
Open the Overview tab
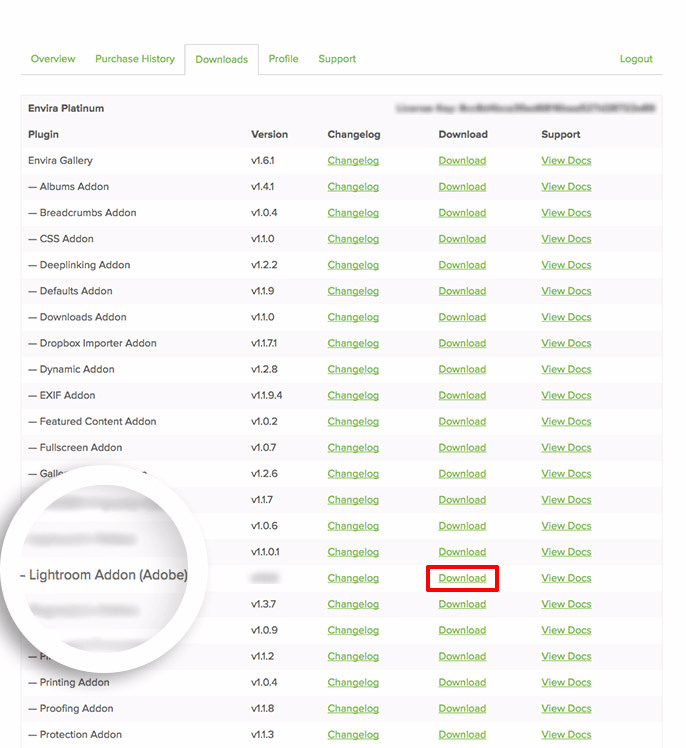pos(53,59)
